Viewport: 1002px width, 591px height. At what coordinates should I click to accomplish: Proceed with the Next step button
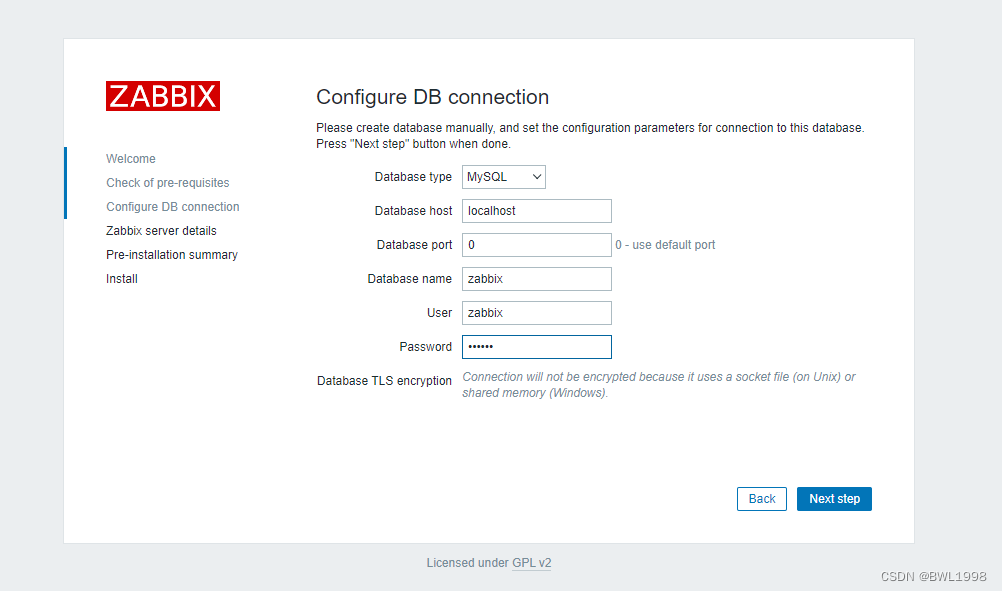click(x=834, y=499)
